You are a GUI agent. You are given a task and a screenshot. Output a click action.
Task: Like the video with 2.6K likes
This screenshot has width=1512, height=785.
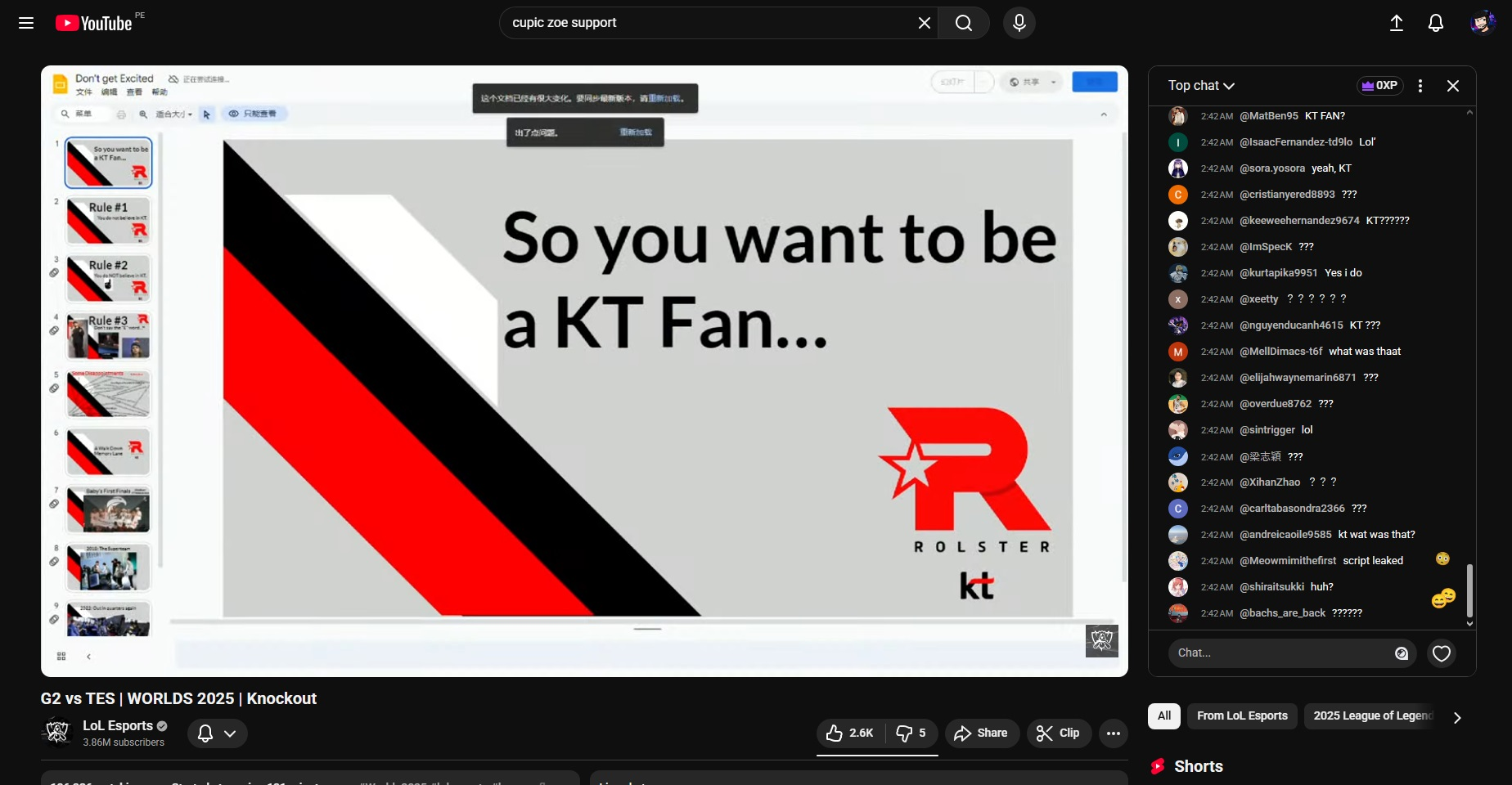point(850,733)
